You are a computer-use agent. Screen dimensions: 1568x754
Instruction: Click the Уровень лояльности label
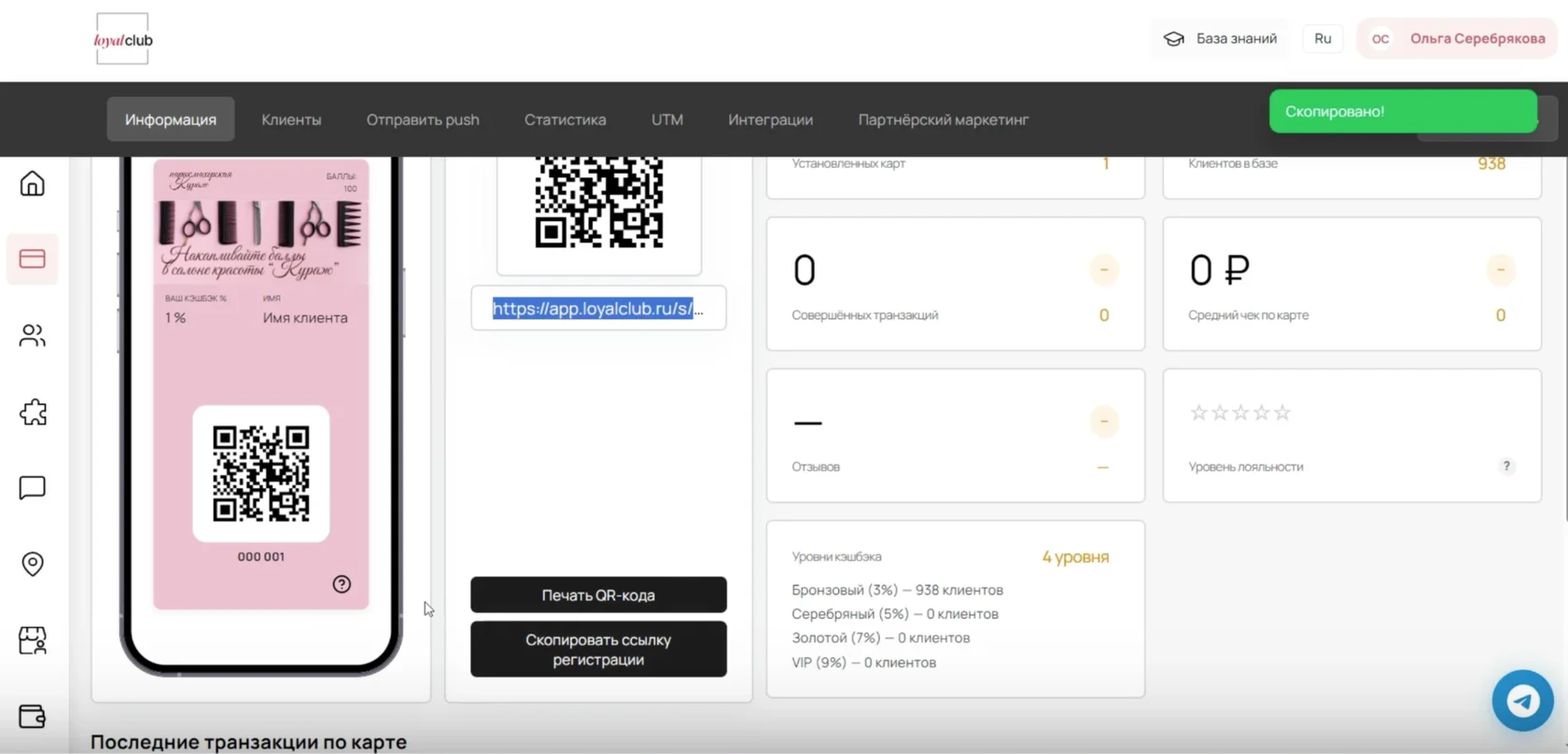point(1245,467)
